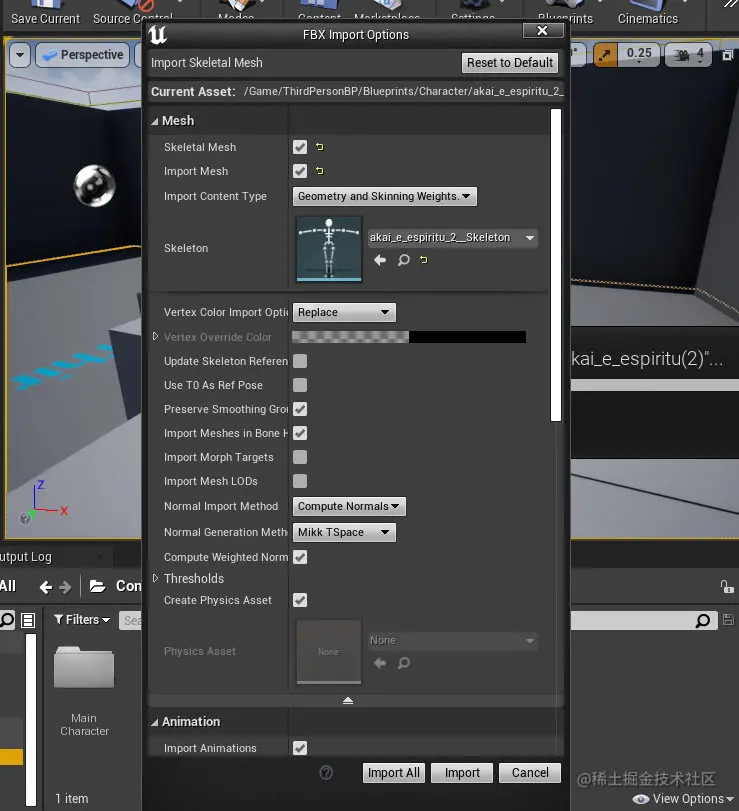Click search magnifier in Content Browser
Image resolution: width=739 pixels, height=811 pixels.
(x=703, y=620)
